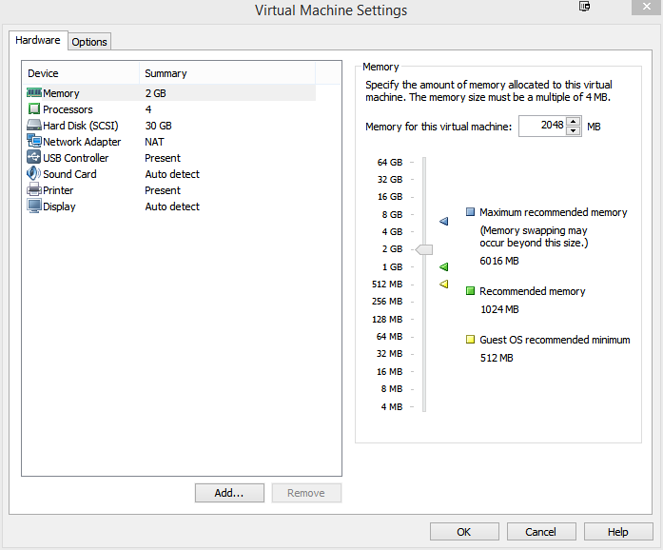Click the Display monitor icon
The width and height of the screenshot is (663, 550).
pyautogui.click(x=34, y=206)
